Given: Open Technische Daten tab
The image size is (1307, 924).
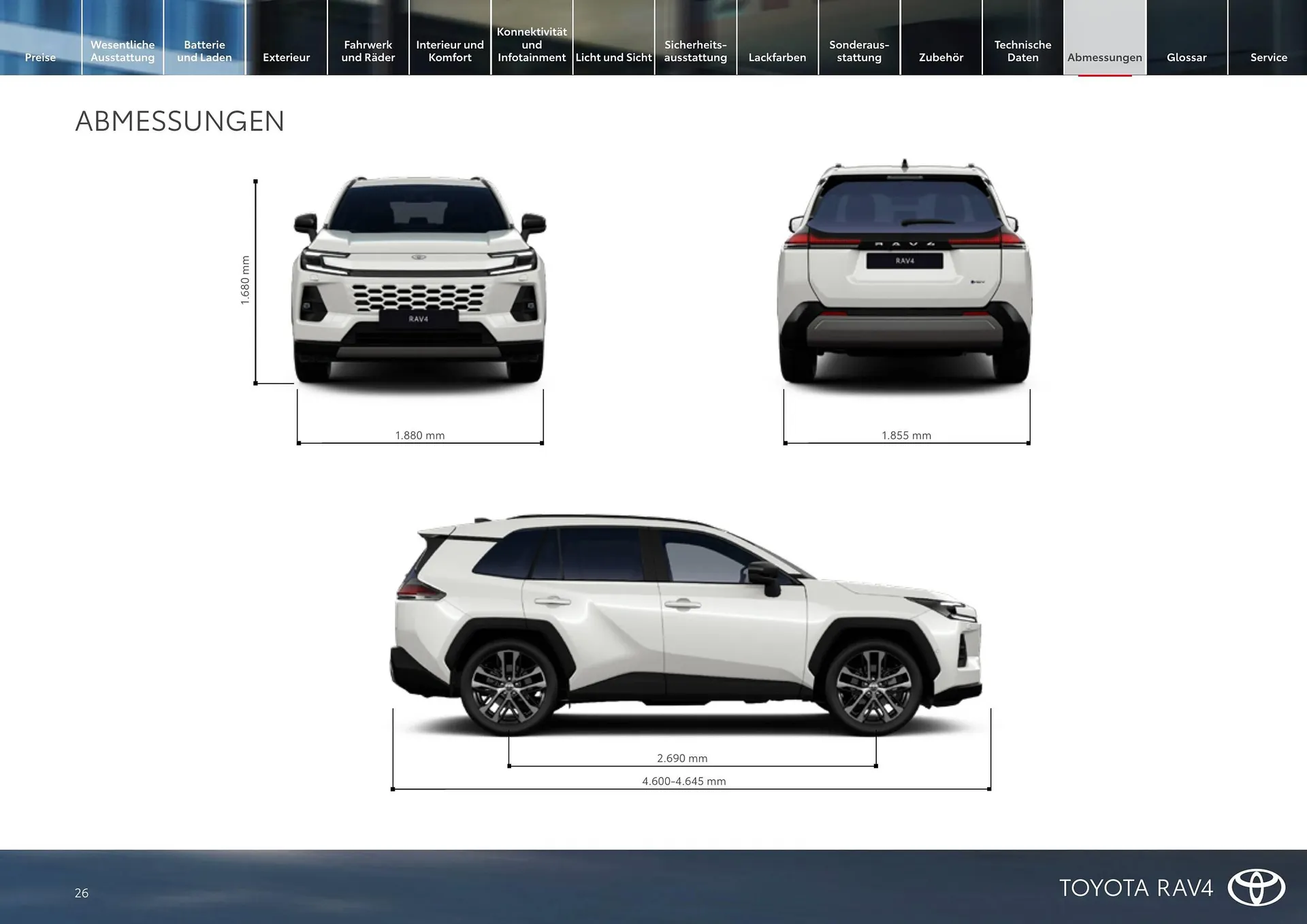Looking at the screenshot, I should 1022,51.
